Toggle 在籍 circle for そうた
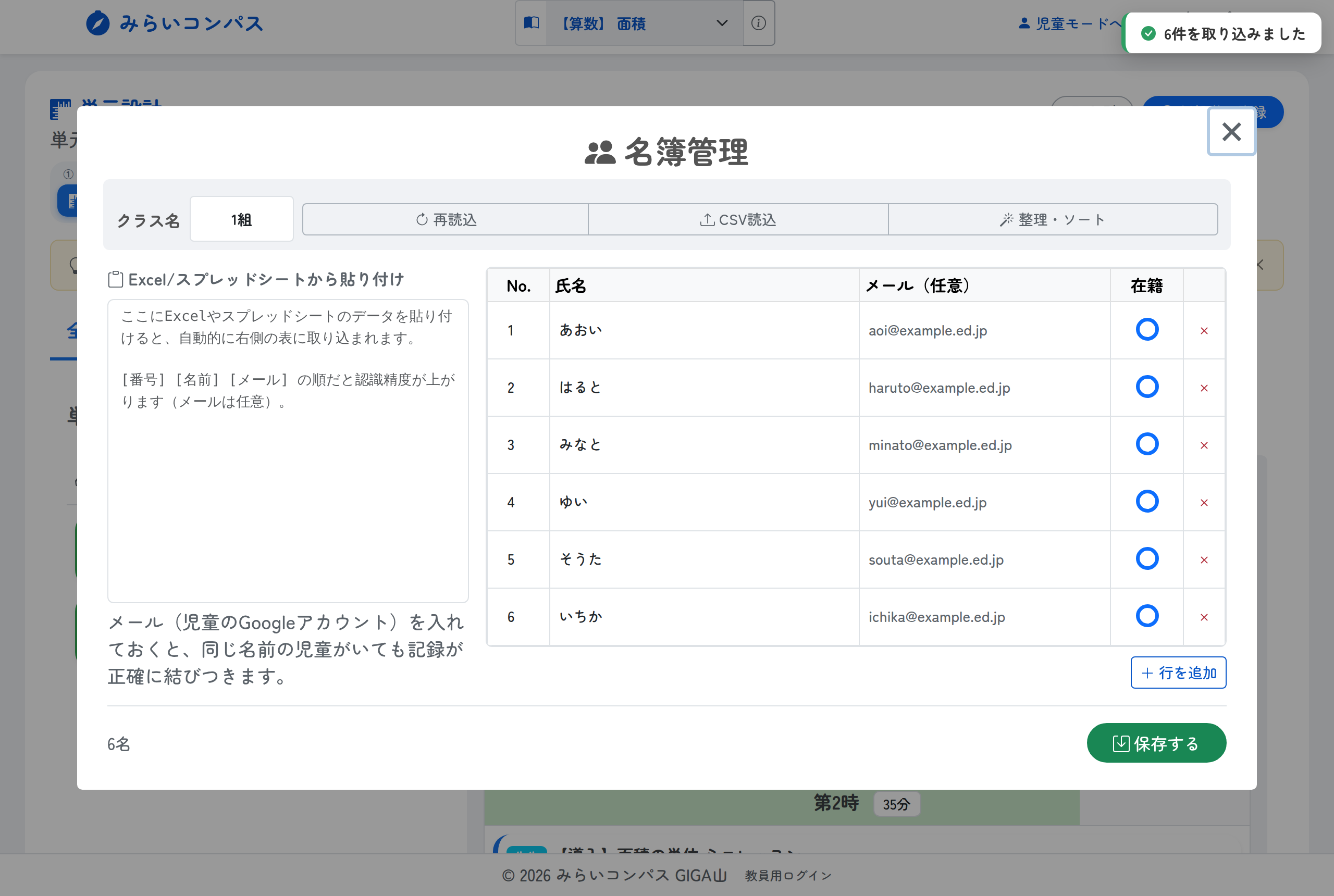This screenshot has height=896, width=1334. coord(1146,559)
